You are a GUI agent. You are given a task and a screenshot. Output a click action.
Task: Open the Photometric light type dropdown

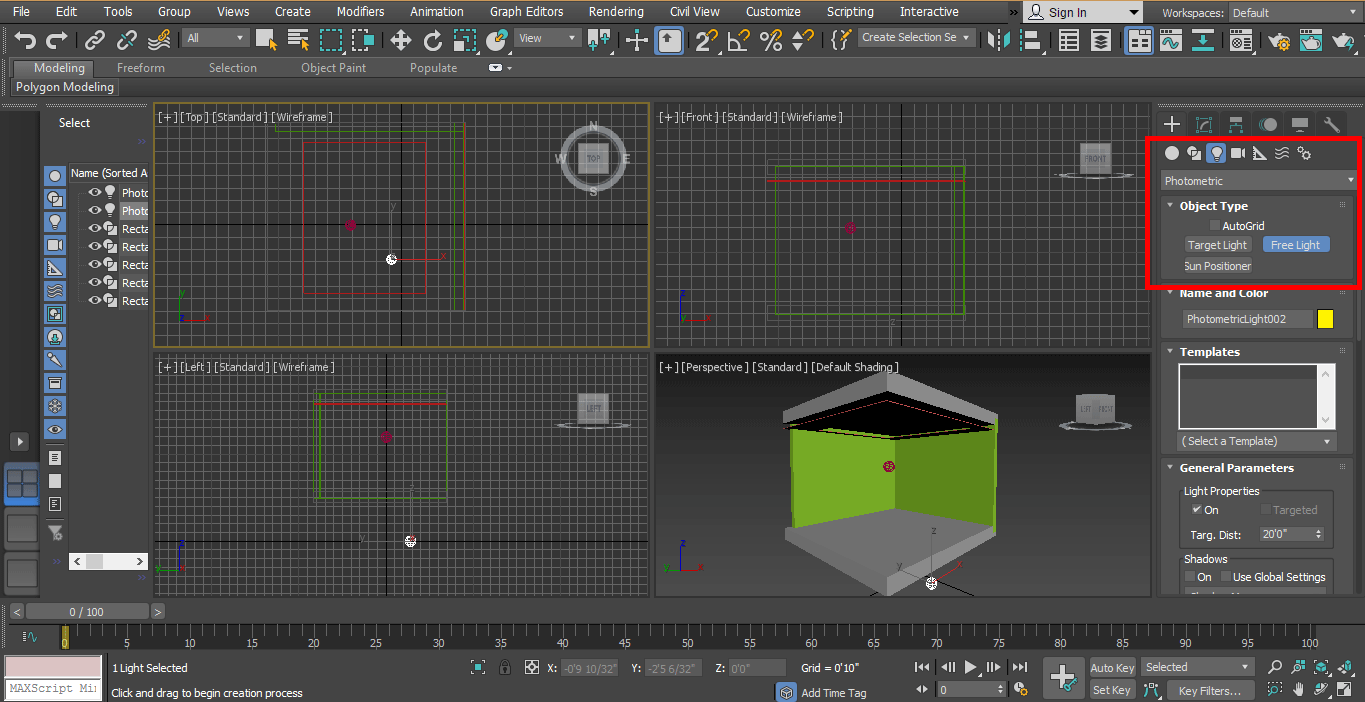tap(1258, 181)
